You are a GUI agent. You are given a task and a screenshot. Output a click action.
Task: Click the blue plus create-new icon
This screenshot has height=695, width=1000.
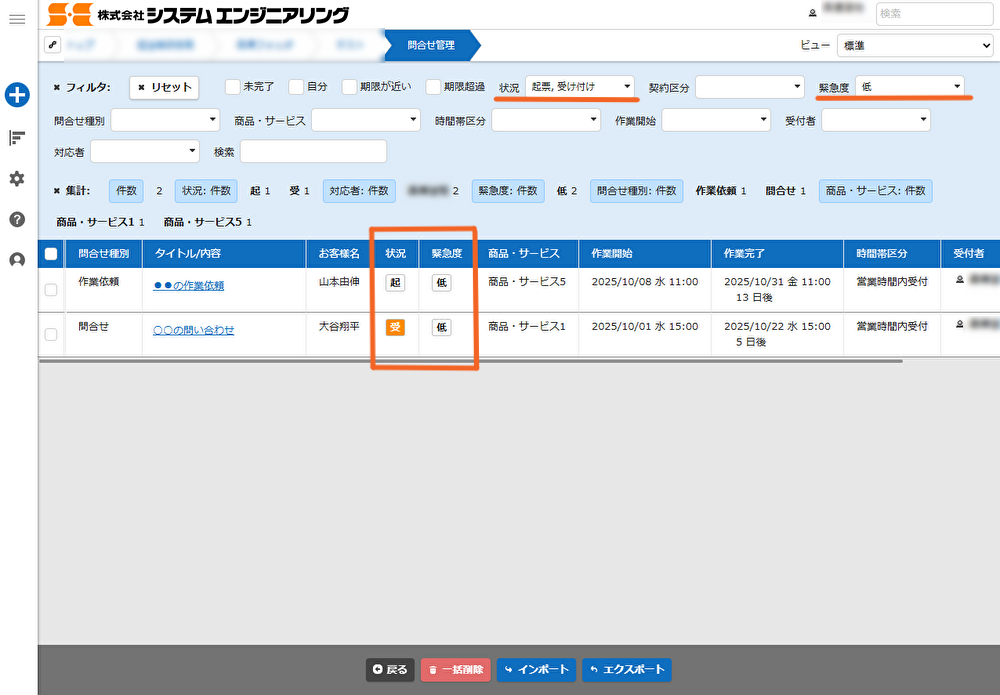tap(17, 95)
